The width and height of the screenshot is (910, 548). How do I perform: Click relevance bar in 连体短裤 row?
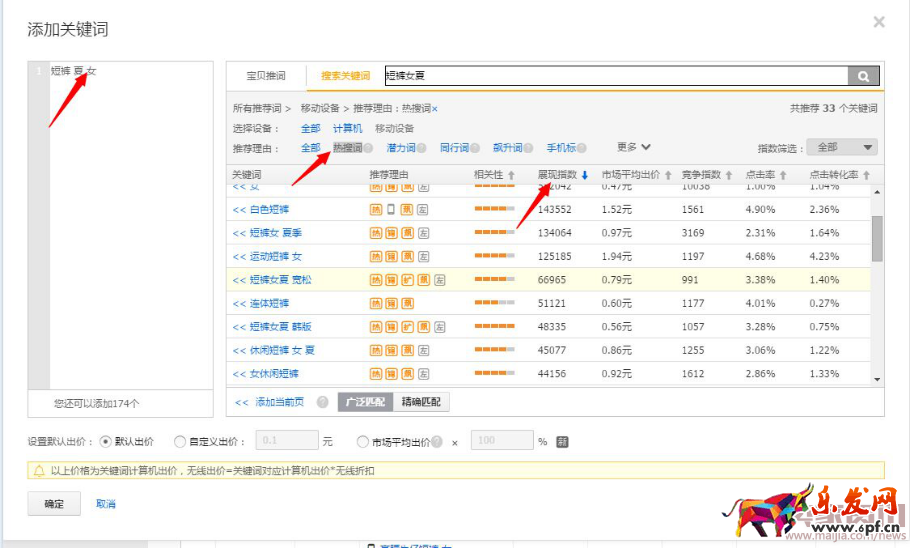494,302
